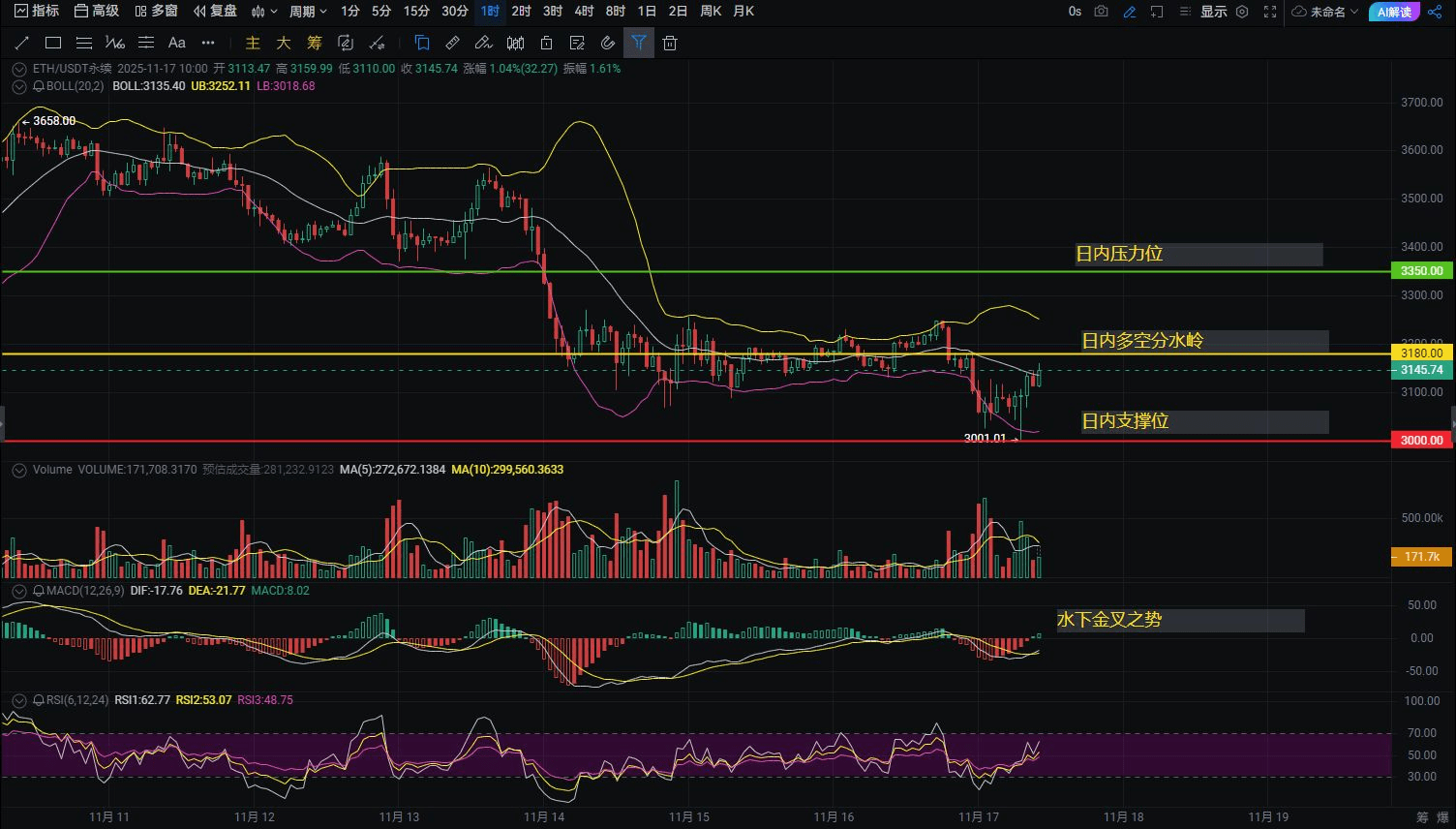
Task: Click the 主 indicator shortcut
Action: (x=253, y=43)
